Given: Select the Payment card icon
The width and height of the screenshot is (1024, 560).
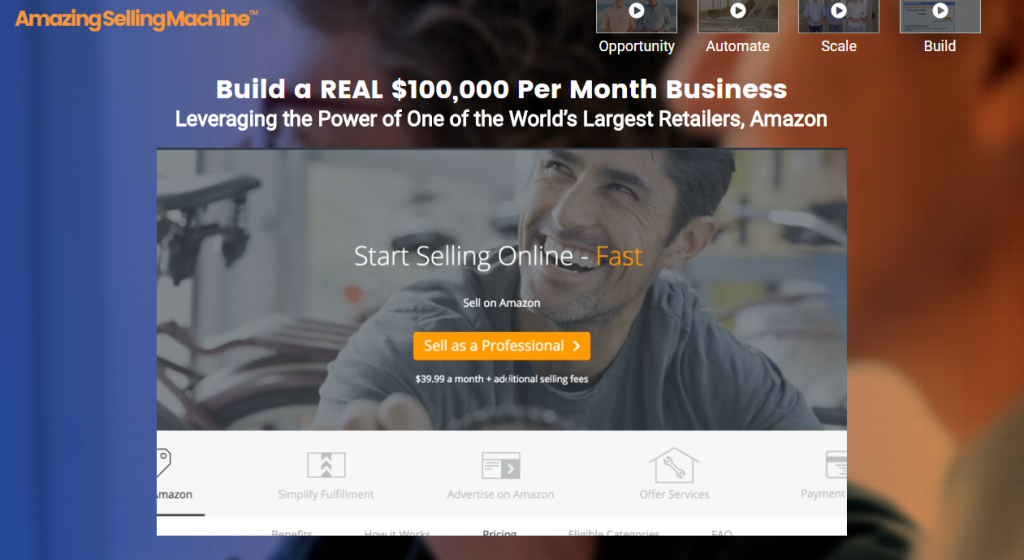Looking at the screenshot, I should pos(836,465).
